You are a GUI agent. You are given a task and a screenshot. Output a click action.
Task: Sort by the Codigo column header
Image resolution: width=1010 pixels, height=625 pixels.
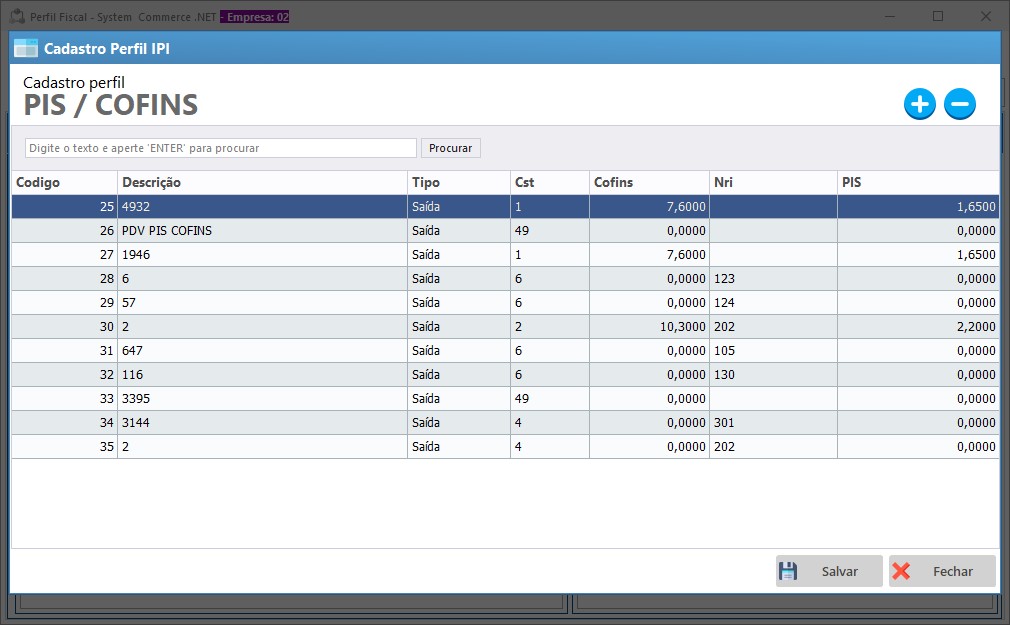63,183
